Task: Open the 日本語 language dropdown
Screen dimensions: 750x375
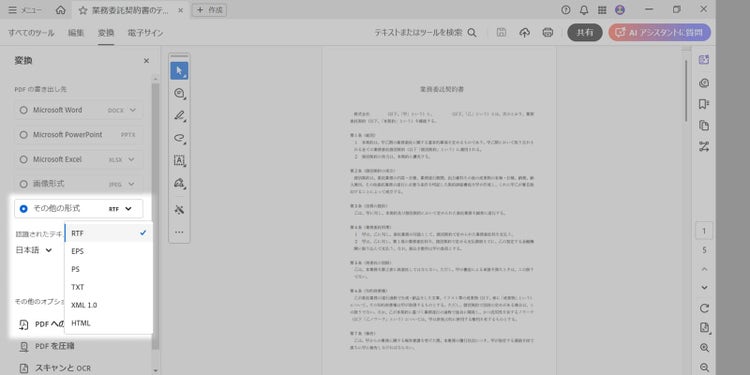Action: (34, 250)
